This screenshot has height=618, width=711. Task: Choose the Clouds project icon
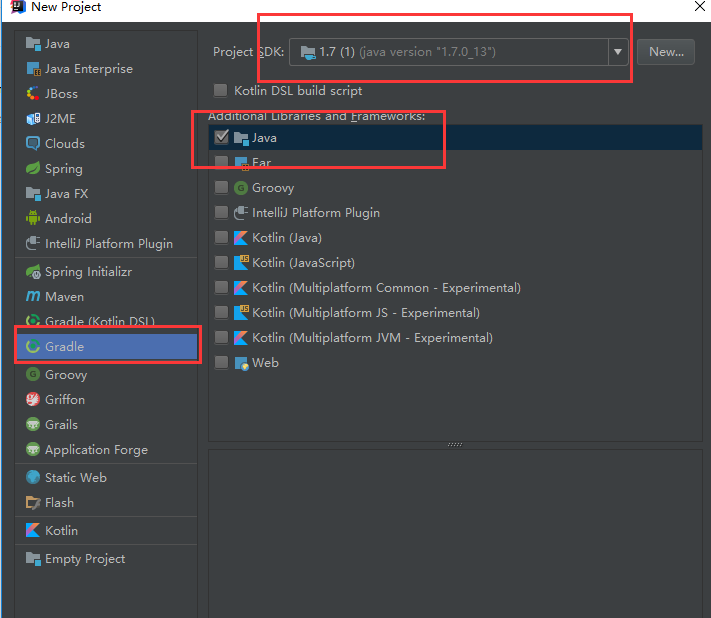(33, 144)
